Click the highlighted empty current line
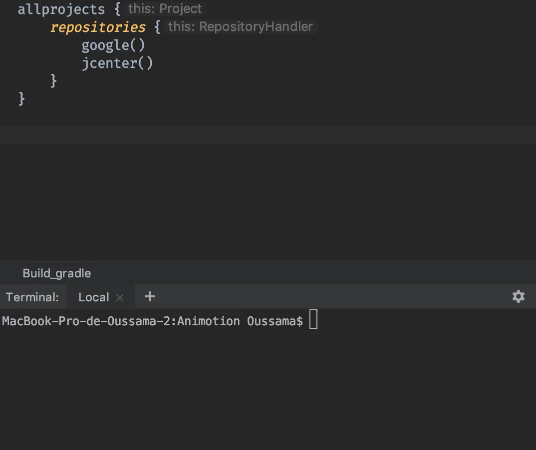The height and width of the screenshot is (450, 536). tap(268, 134)
